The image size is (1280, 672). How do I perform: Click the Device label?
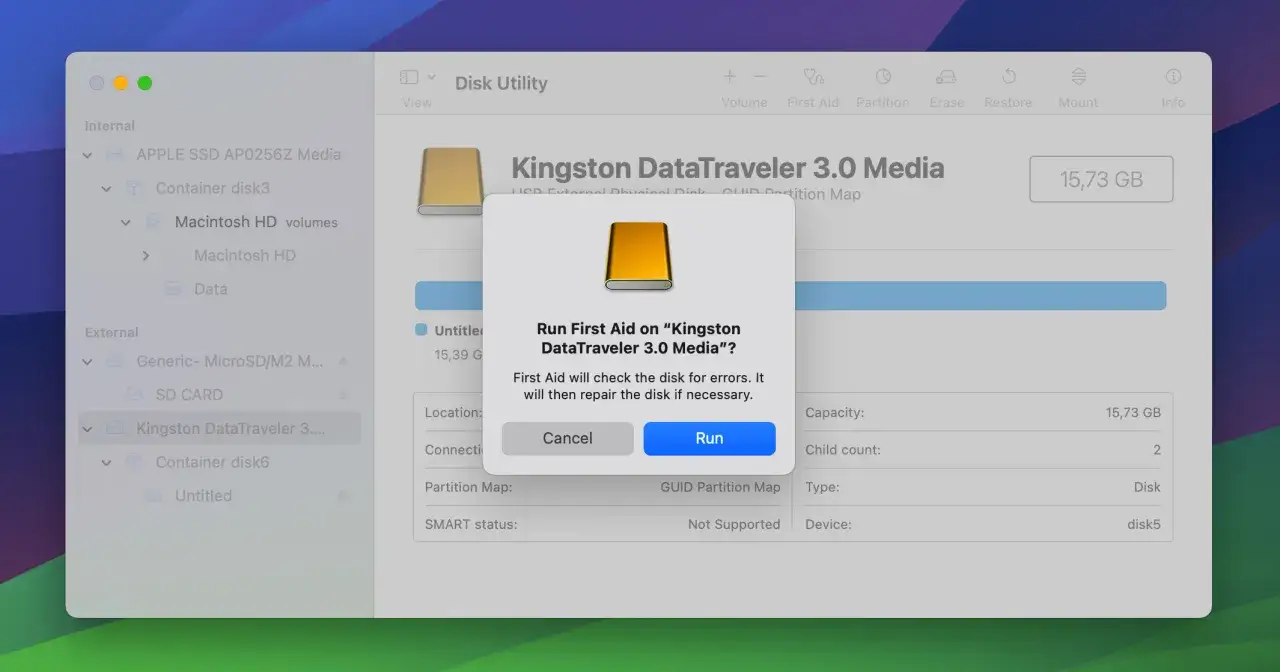(x=828, y=524)
